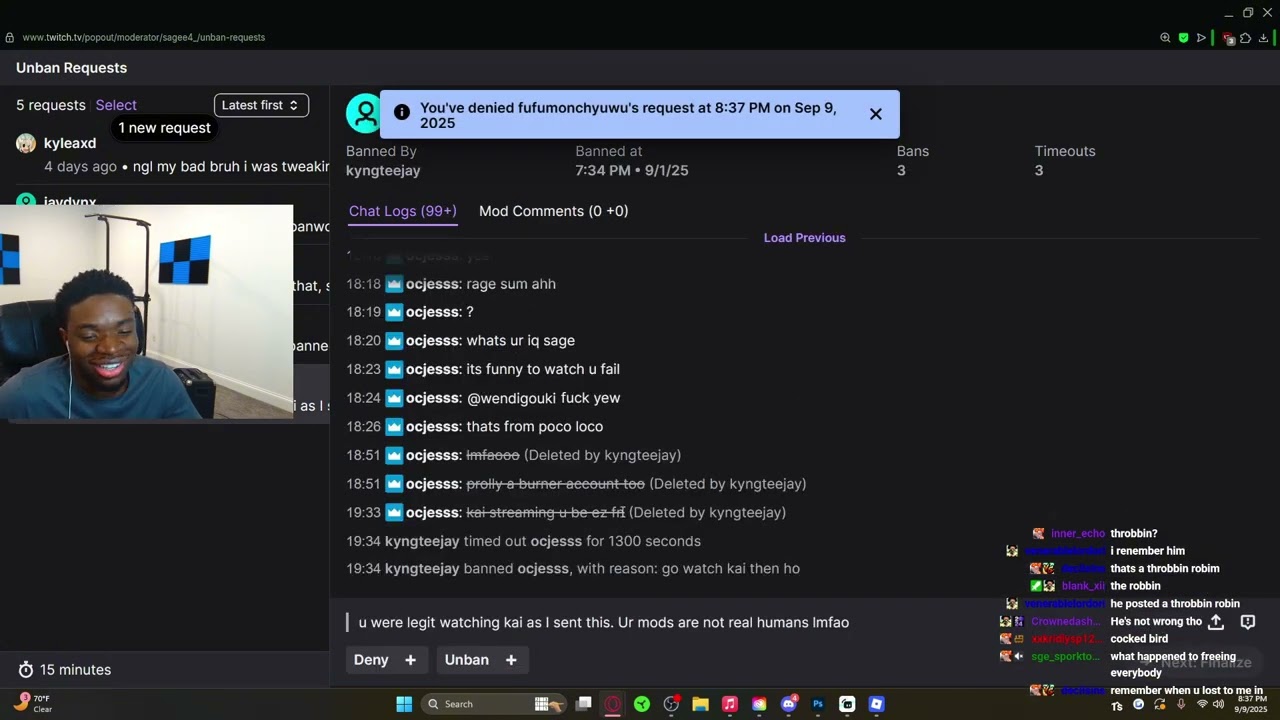Open the green Xbox-style app on taskbar
Viewport: 1280px width, 720px height.
642,704
